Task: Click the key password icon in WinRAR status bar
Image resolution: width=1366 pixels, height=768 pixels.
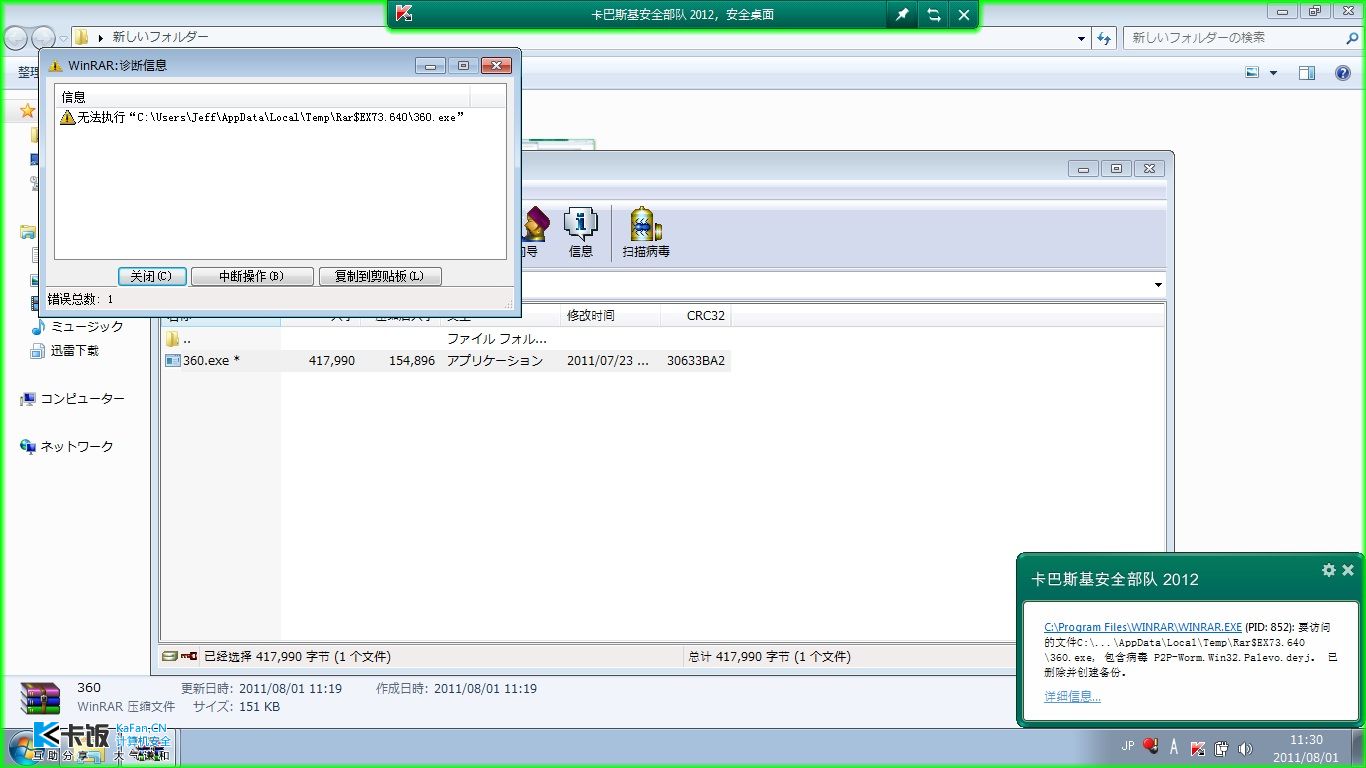Action: [188, 657]
